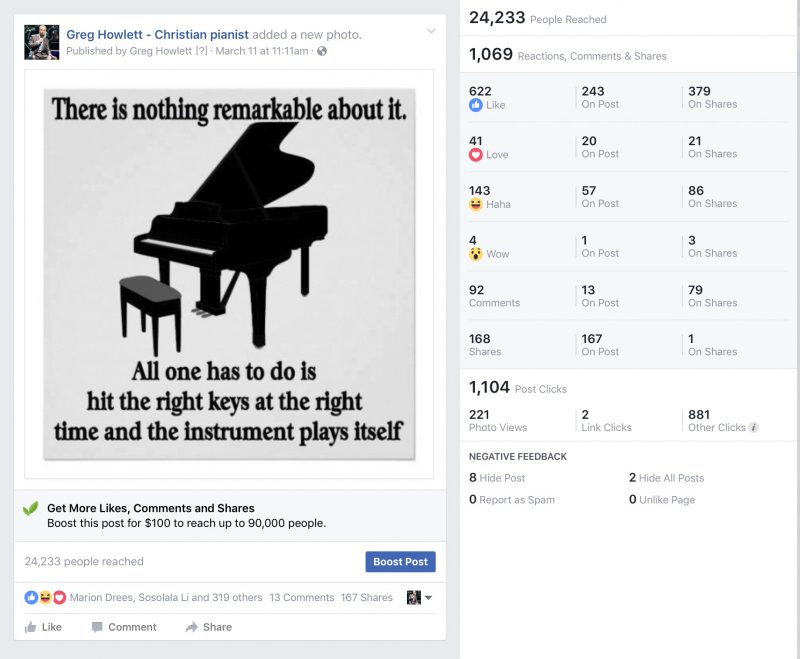
Task: Click the public globe privacy icon
Action: [x=322, y=51]
